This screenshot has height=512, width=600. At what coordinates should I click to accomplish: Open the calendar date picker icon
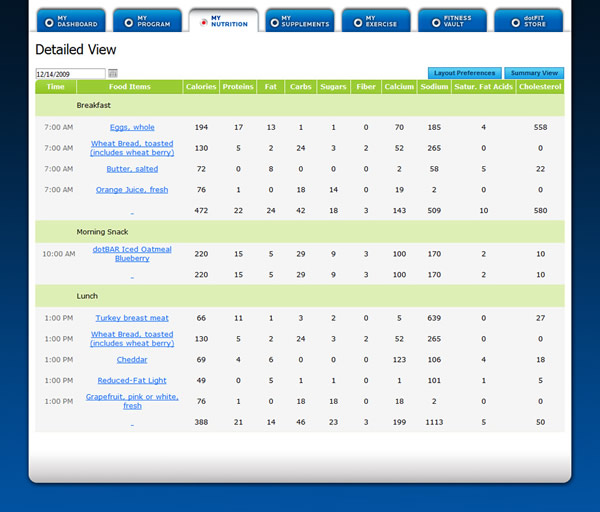coord(113,73)
